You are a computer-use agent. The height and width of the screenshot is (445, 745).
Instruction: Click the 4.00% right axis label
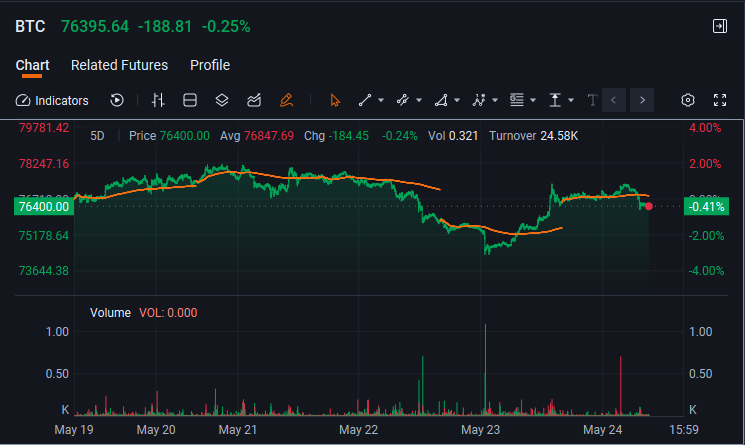[705, 128]
